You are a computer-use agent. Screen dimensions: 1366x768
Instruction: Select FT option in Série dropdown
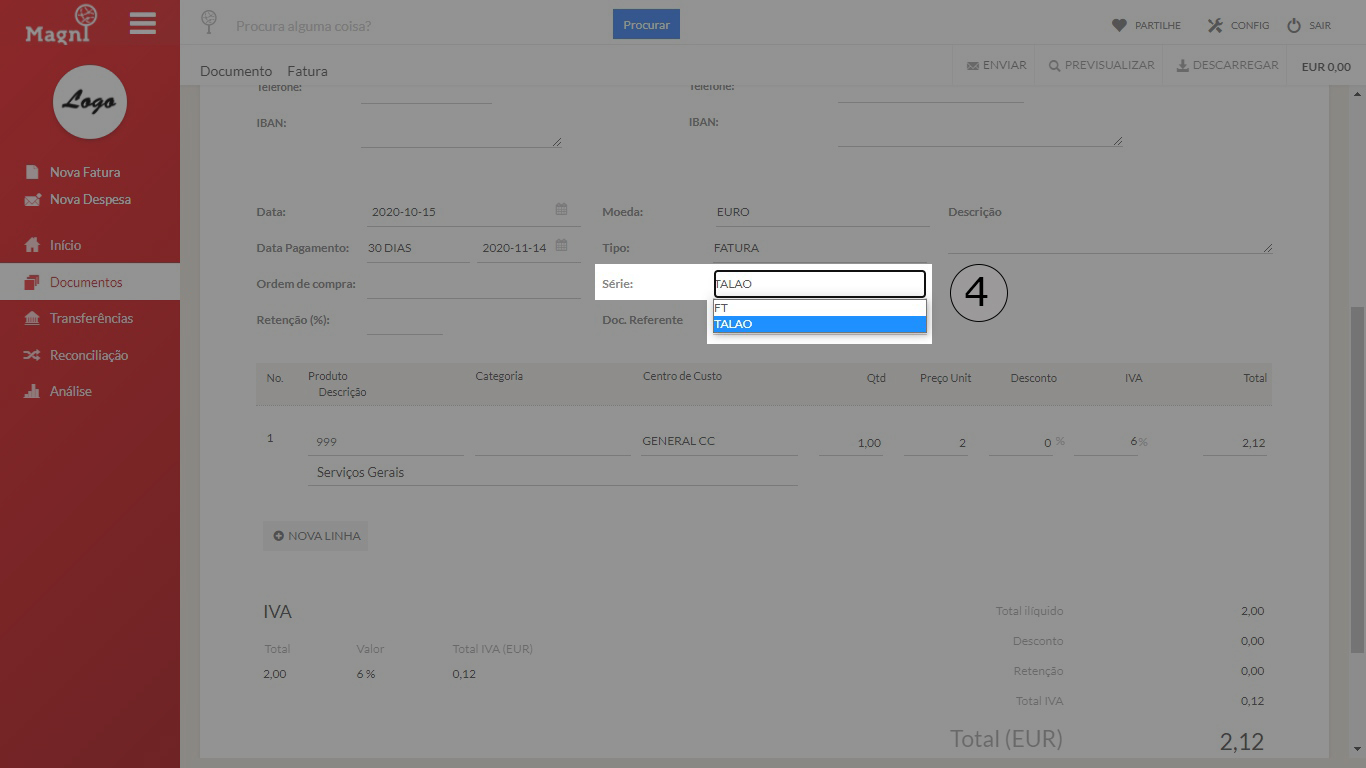click(819, 308)
